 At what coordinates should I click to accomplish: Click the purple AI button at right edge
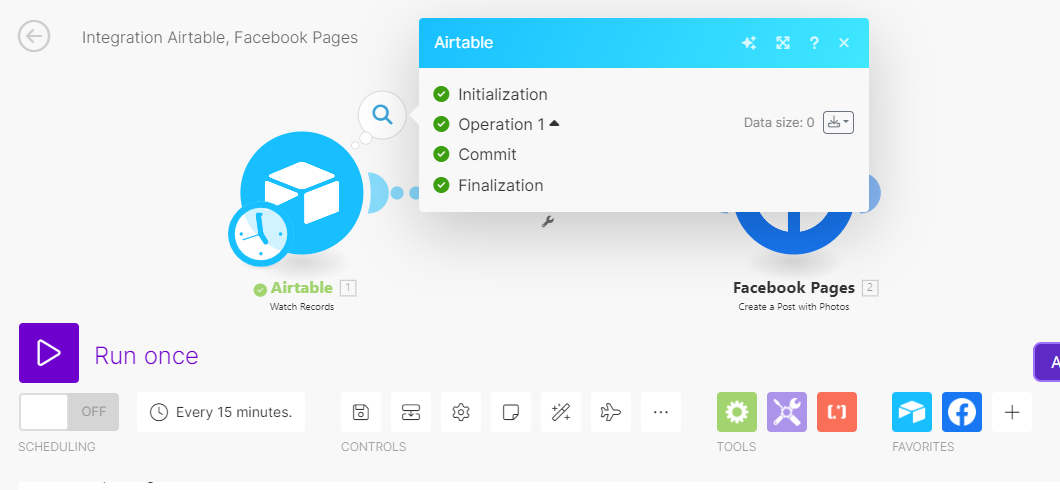[1047, 362]
